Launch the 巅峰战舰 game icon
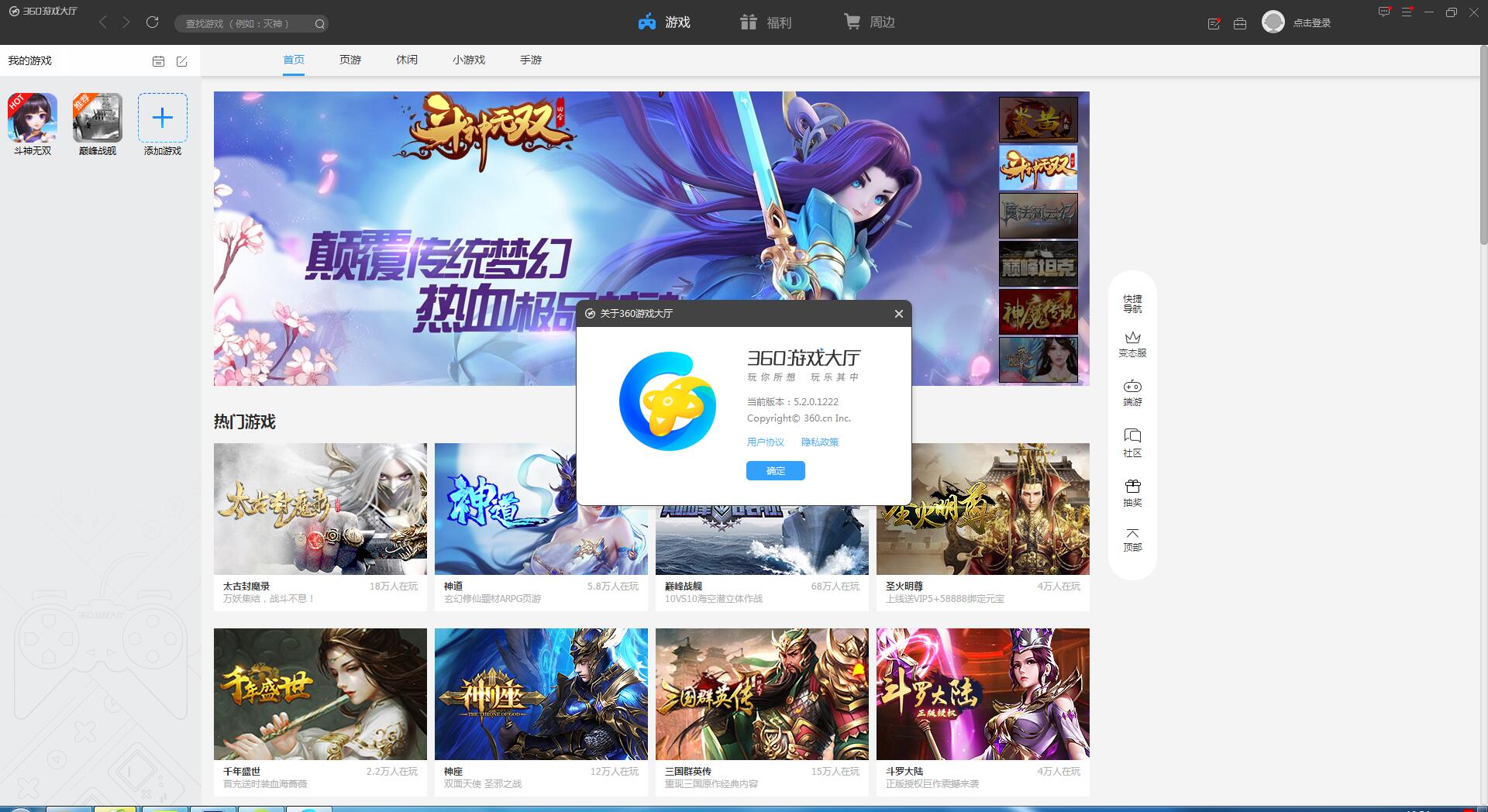The width and height of the screenshot is (1488, 812). [98, 118]
